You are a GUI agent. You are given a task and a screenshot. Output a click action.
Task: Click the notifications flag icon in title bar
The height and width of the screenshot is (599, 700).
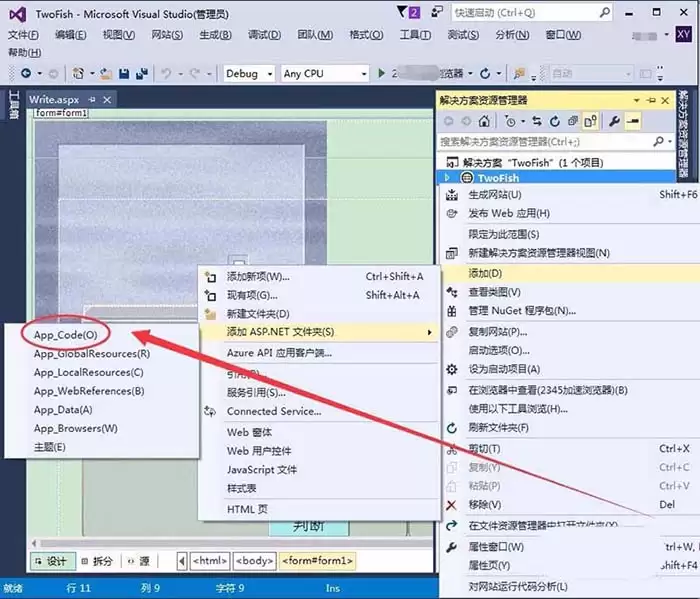click(x=414, y=13)
